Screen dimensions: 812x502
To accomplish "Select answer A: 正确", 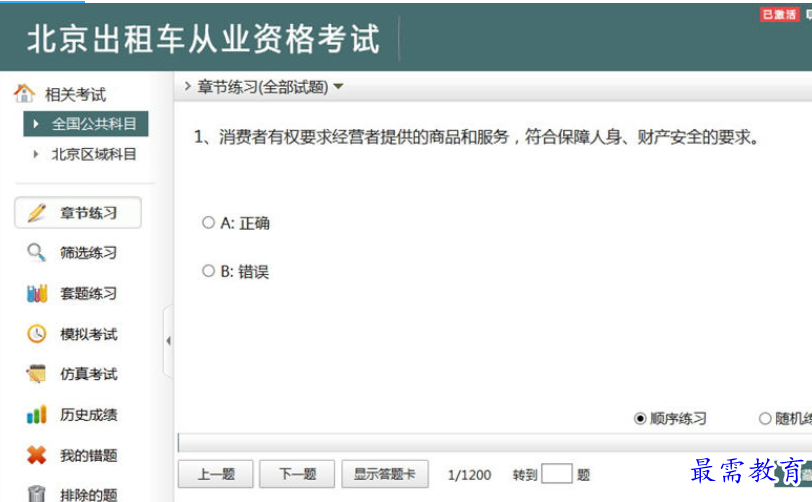I will [208, 223].
